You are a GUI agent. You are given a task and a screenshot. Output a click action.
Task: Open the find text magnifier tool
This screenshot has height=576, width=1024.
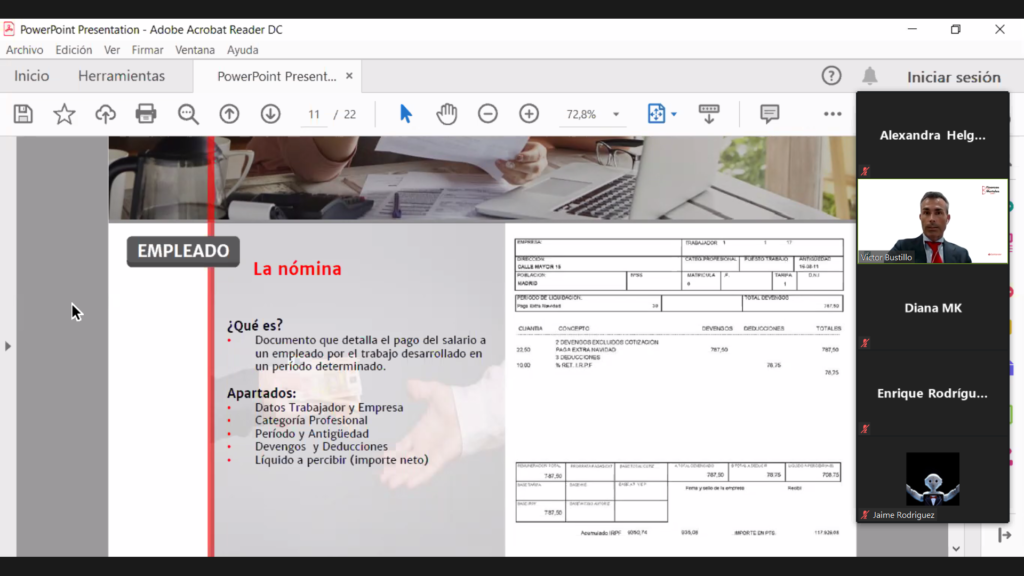click(x=188, y=114)
